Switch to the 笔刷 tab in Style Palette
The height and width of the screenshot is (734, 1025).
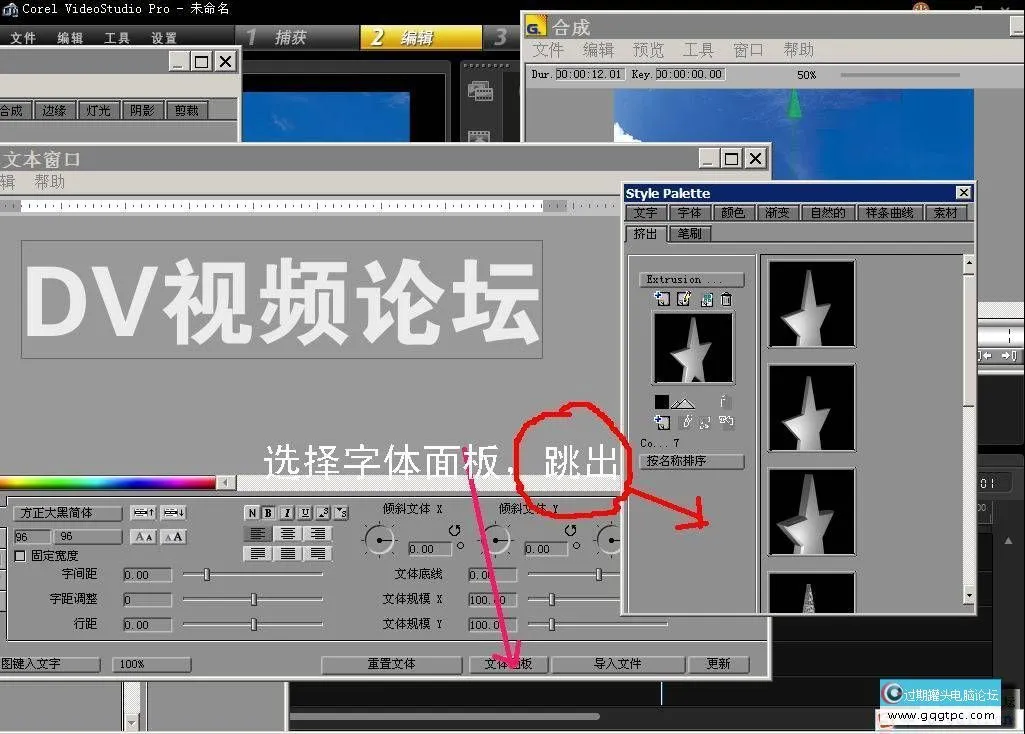689,234
